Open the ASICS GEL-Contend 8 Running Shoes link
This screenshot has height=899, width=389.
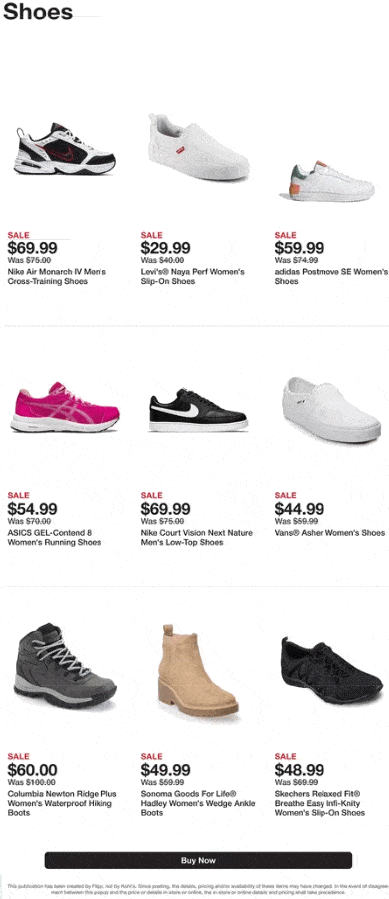point(55,537)
